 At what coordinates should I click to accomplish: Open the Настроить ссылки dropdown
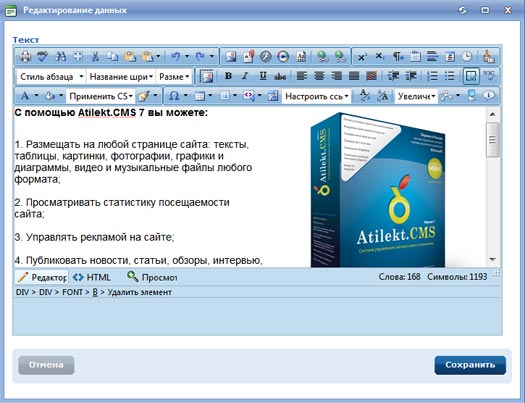(316, 96)
